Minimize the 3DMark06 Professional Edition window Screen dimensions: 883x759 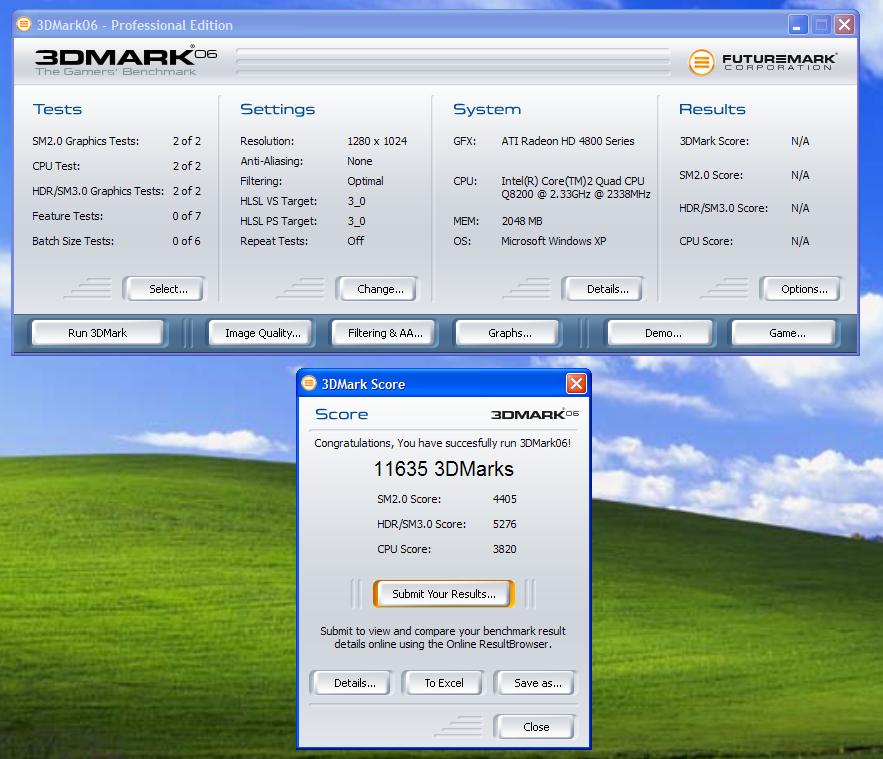pos(797,25)
